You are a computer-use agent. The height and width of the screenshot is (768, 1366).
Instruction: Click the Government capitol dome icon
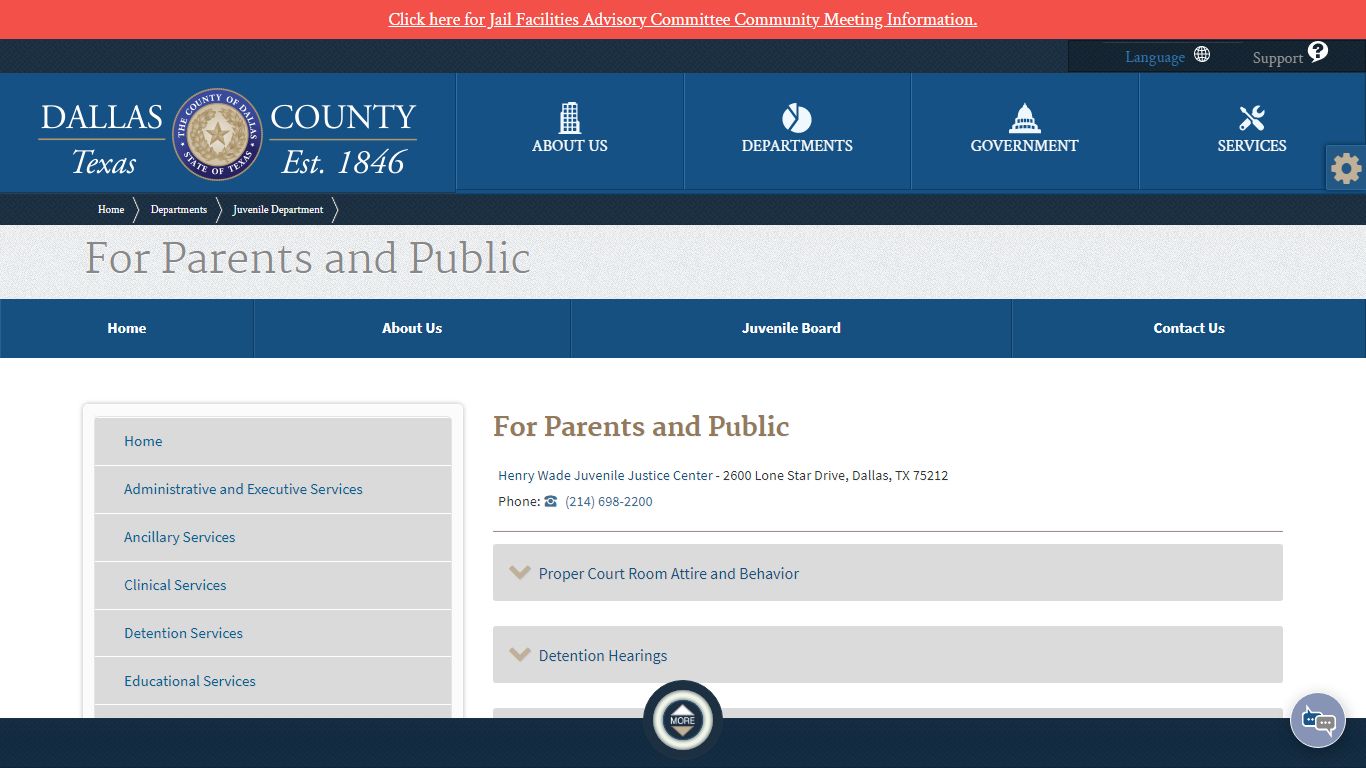pos(1024,118)
